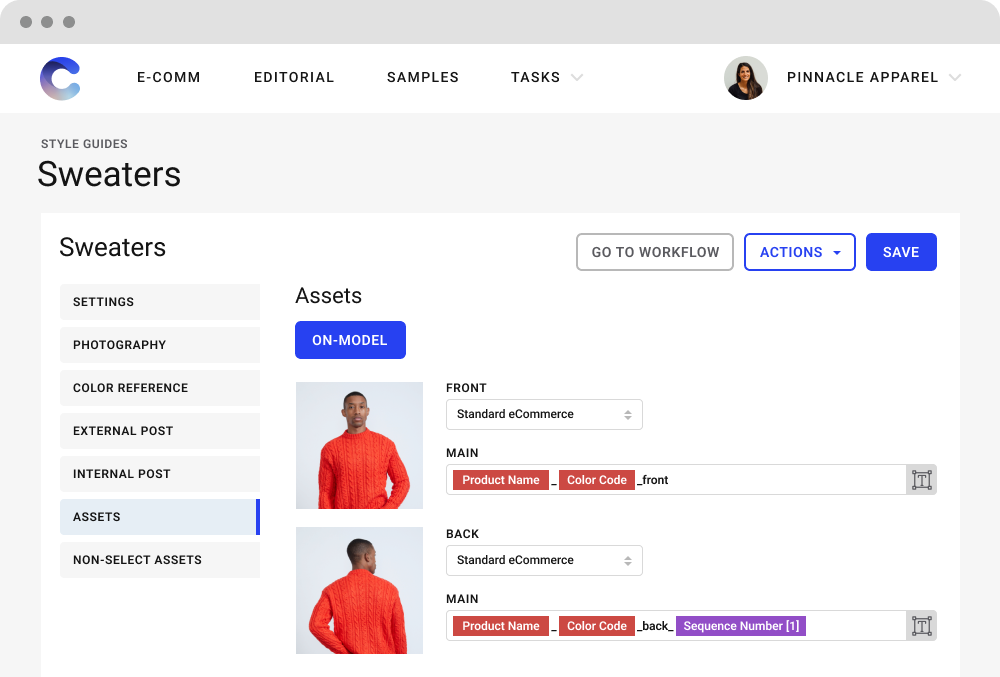Open the Editorial menu item
Image resolution: width=1000 pixels, height=677 pixels.
tap(294, 78)
